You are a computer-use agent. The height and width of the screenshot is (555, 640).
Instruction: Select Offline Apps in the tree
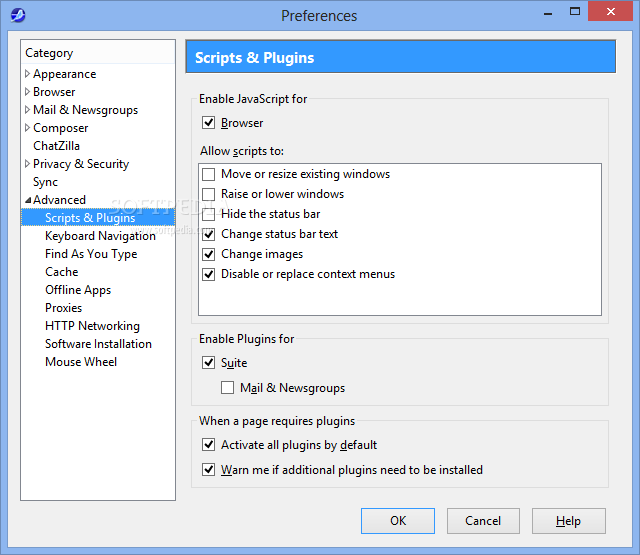click(x=78, y=290)
